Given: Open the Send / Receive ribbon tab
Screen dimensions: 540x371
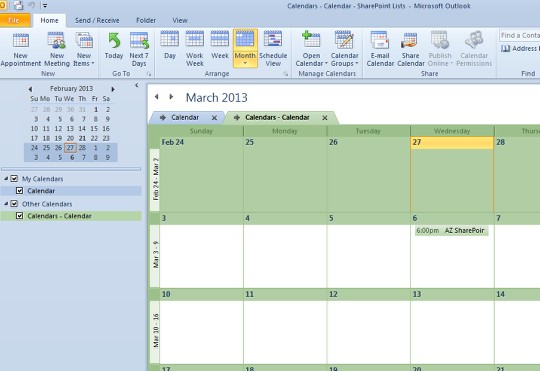Looking at the screenshot, I should 97,20.
